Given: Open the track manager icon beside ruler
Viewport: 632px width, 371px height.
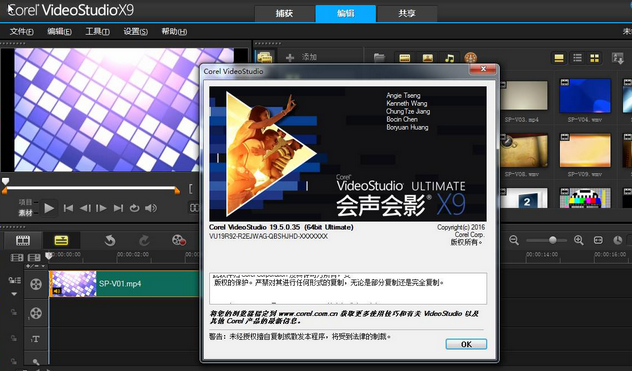Looking at the screenshot, I should 34,257.
